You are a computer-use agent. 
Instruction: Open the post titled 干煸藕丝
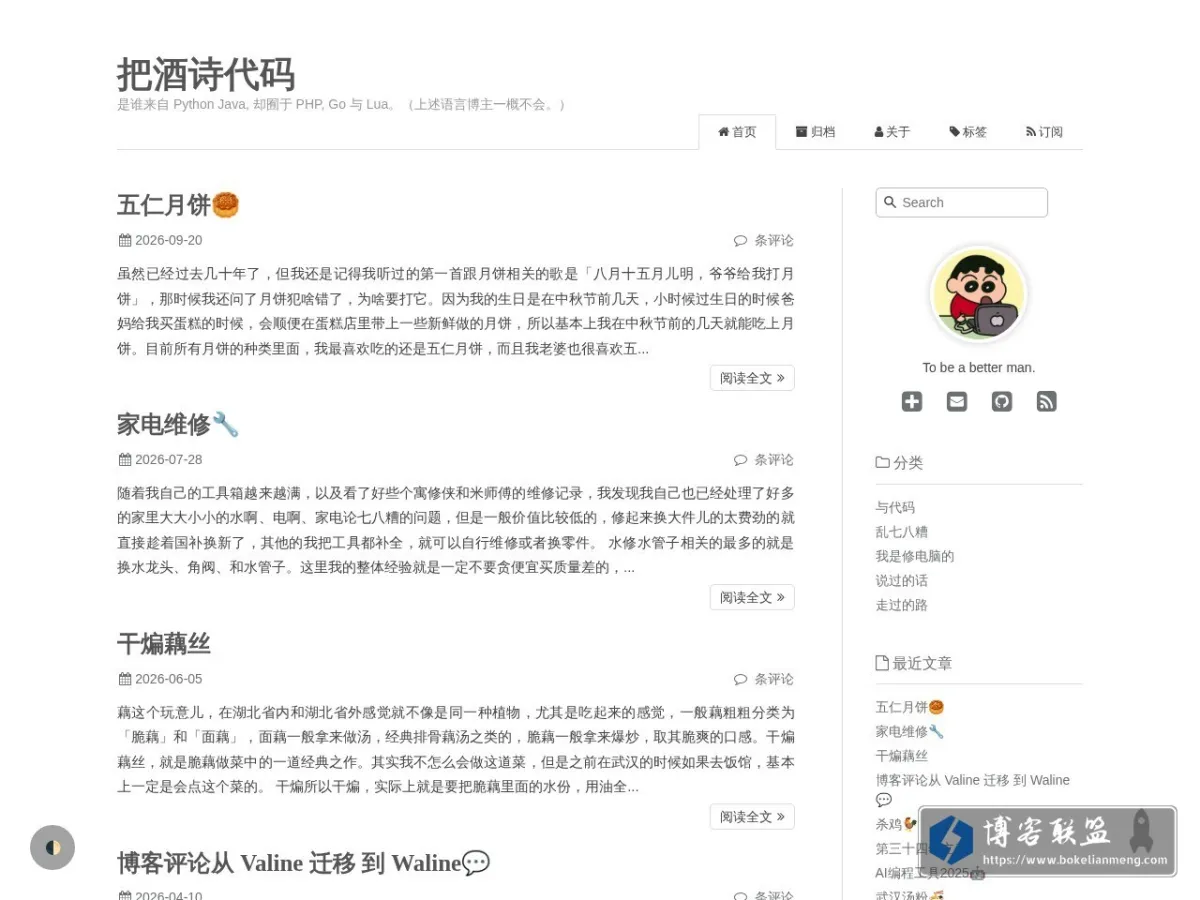[x=164, y=643]
